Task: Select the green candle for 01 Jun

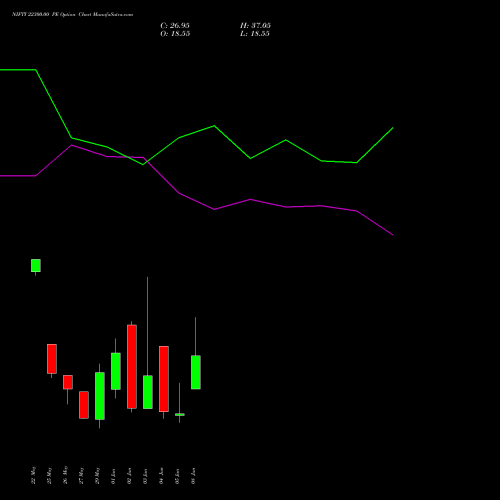Action: point(116,371)
